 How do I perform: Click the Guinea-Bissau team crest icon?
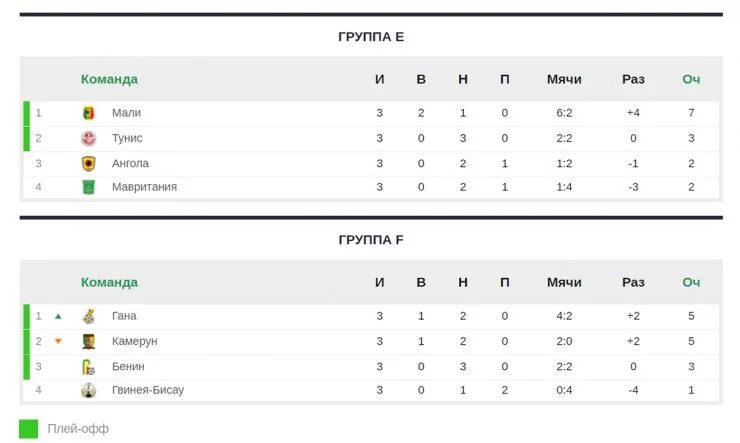click(89, 390)
